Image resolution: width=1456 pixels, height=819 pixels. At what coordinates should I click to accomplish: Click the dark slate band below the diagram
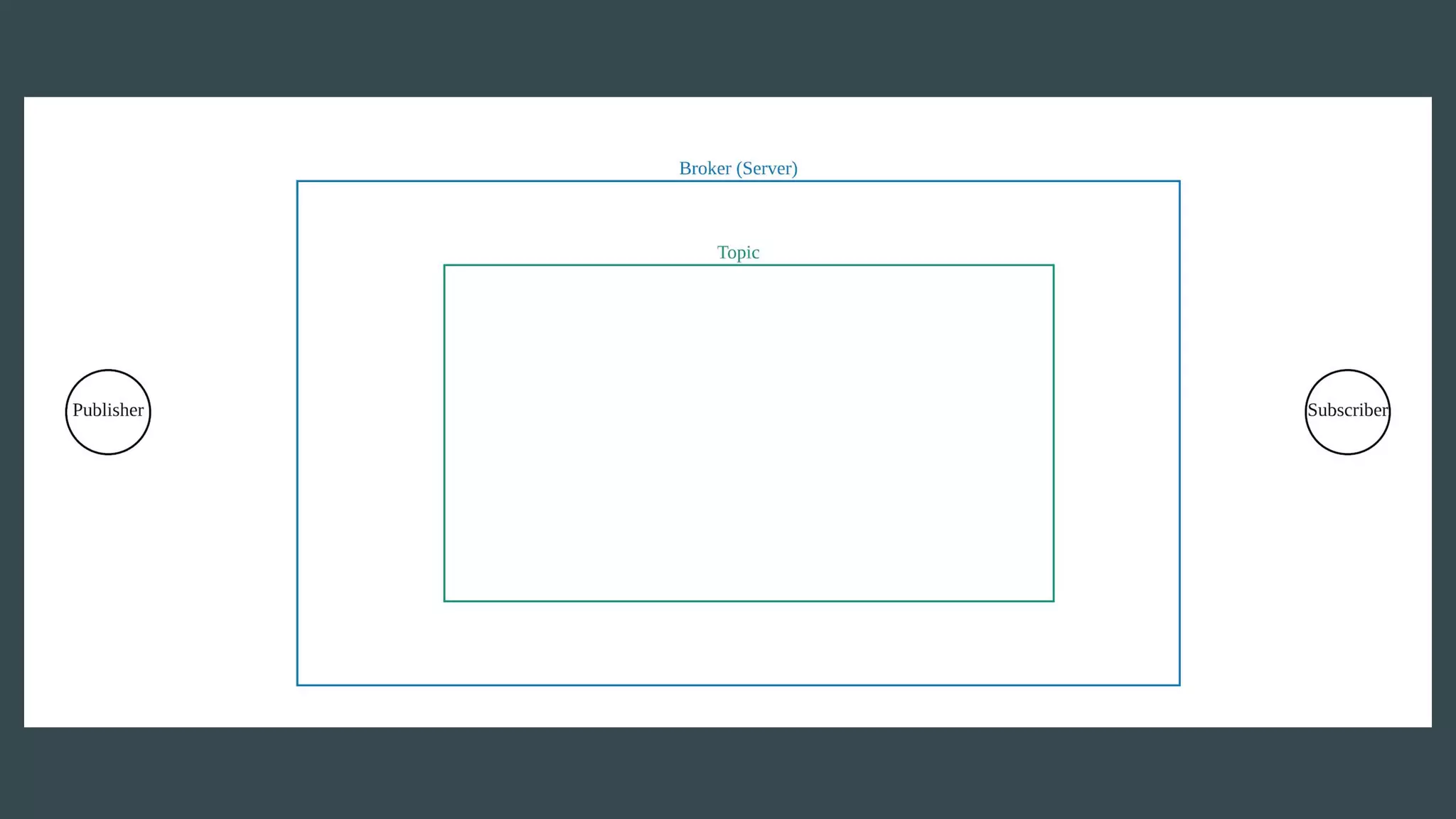(x=728, y=773)
